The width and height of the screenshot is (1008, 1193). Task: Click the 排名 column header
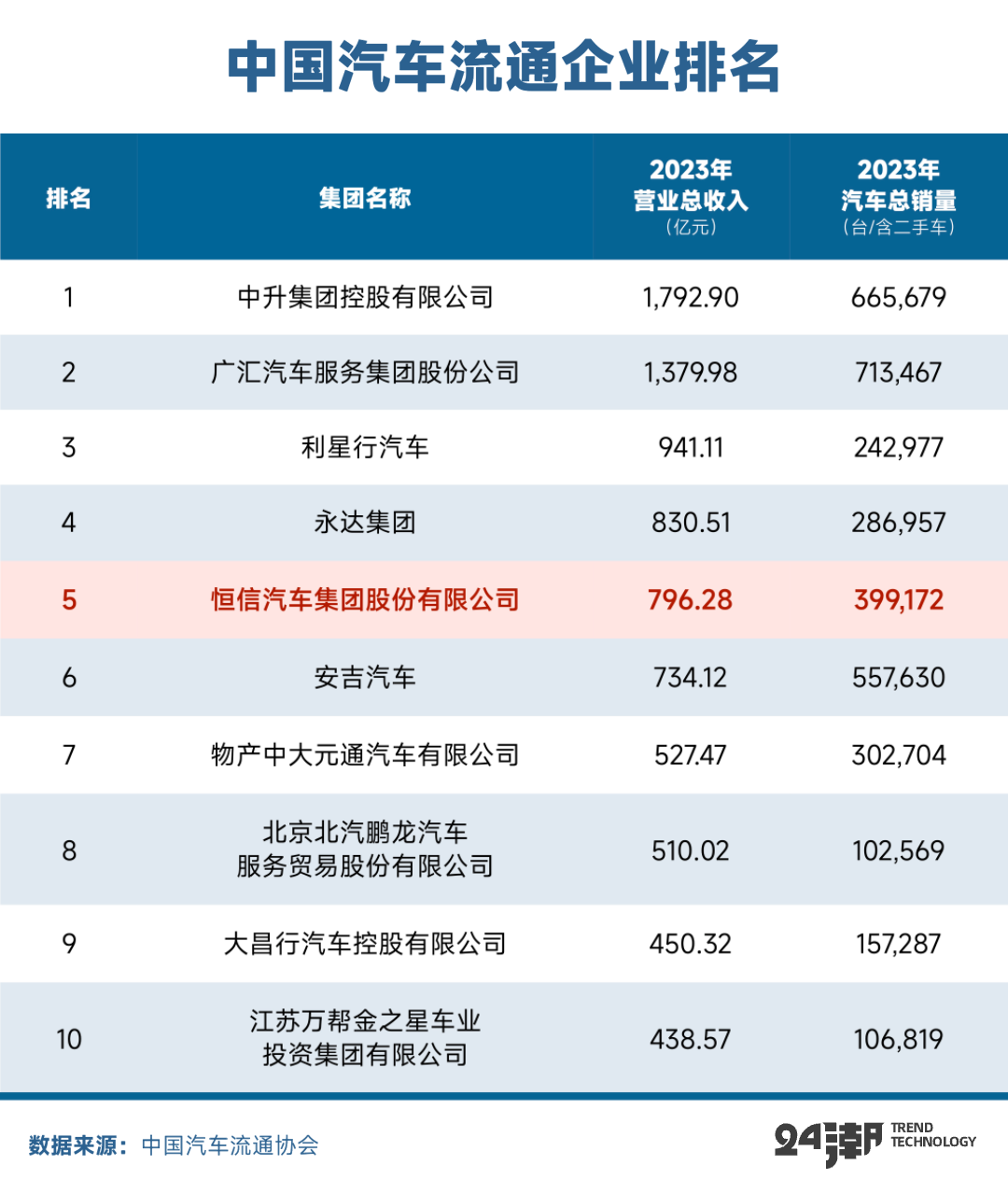(x=69, y=198)
